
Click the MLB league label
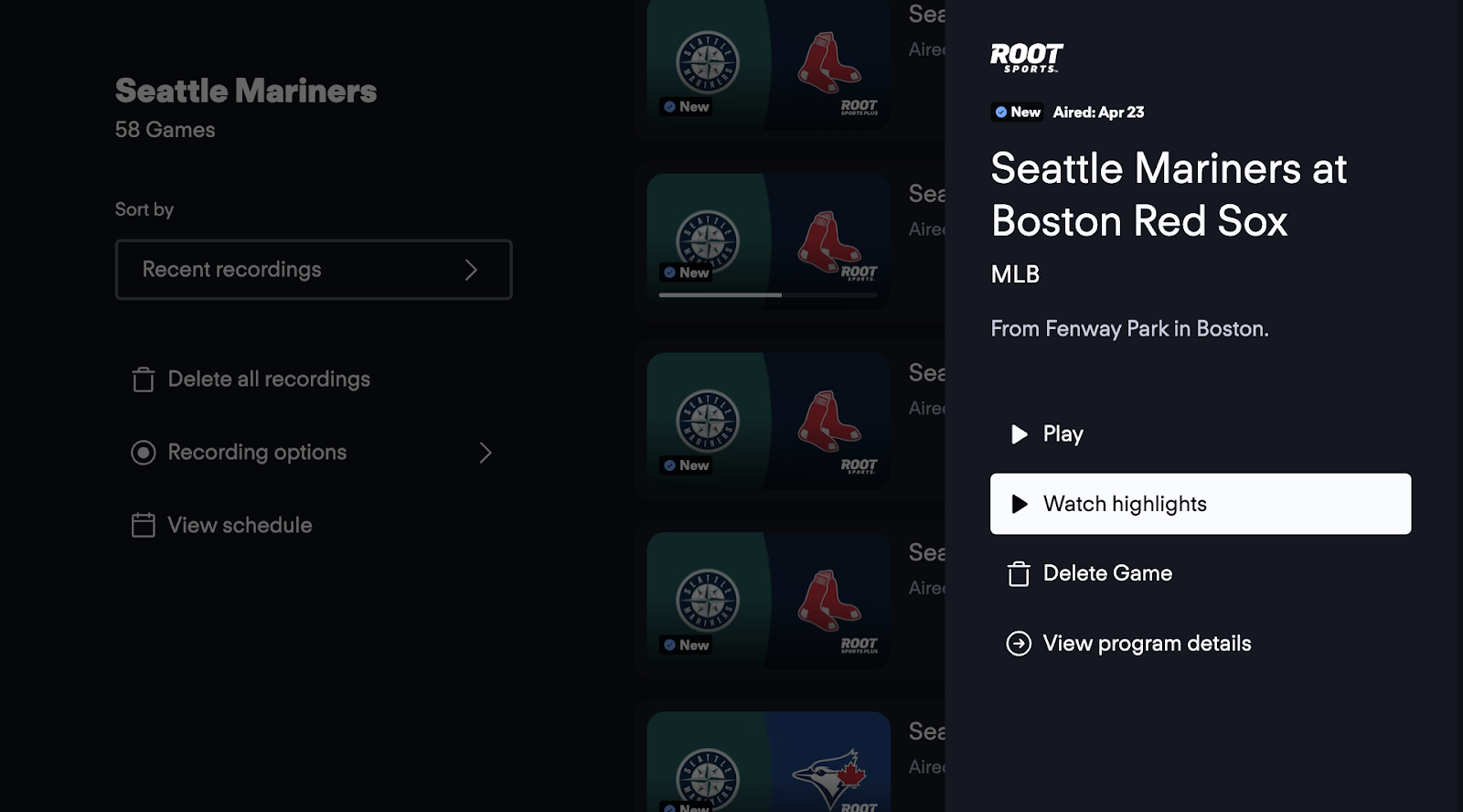point(1015,274)
